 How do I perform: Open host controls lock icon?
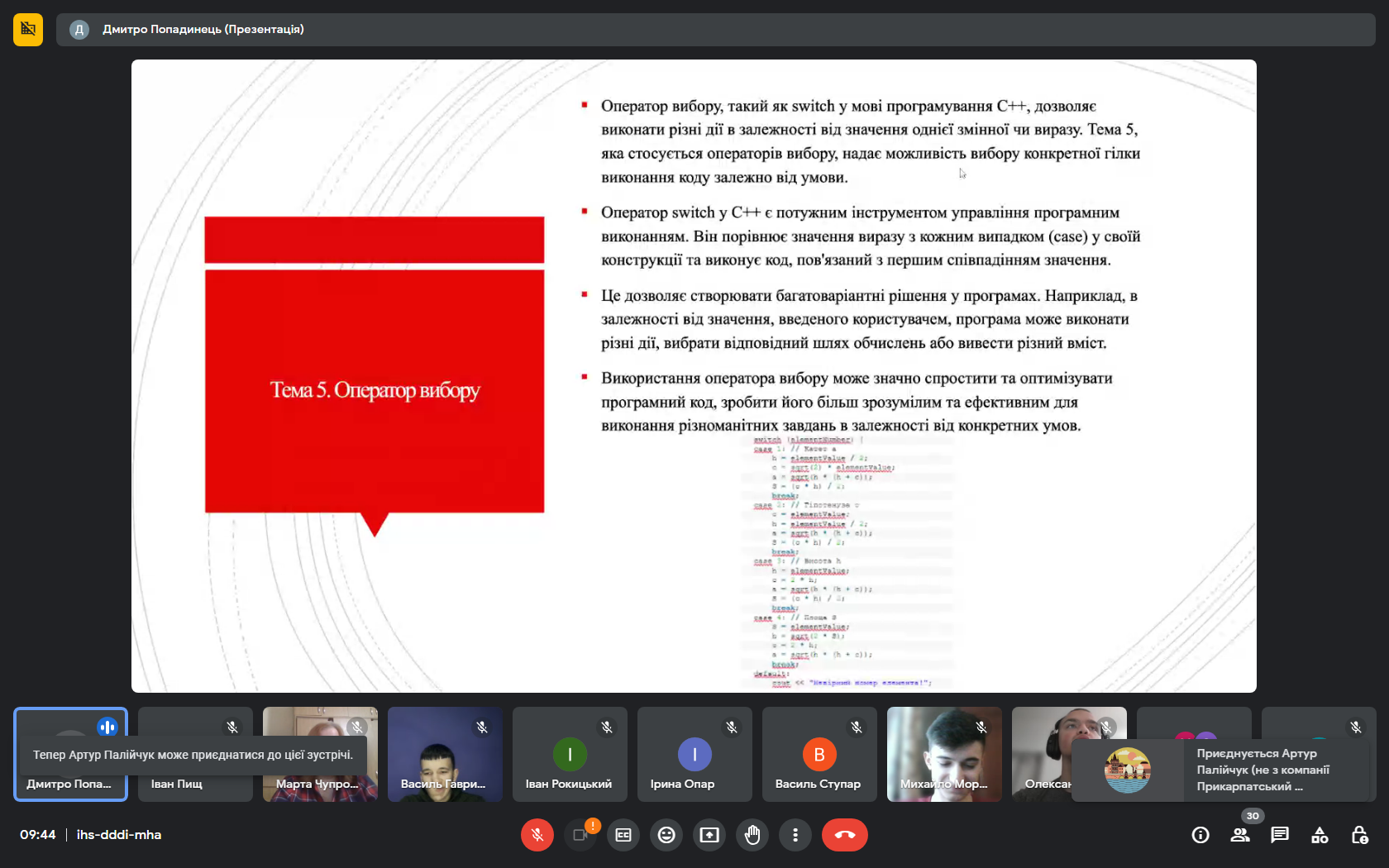coord(1359,835)
